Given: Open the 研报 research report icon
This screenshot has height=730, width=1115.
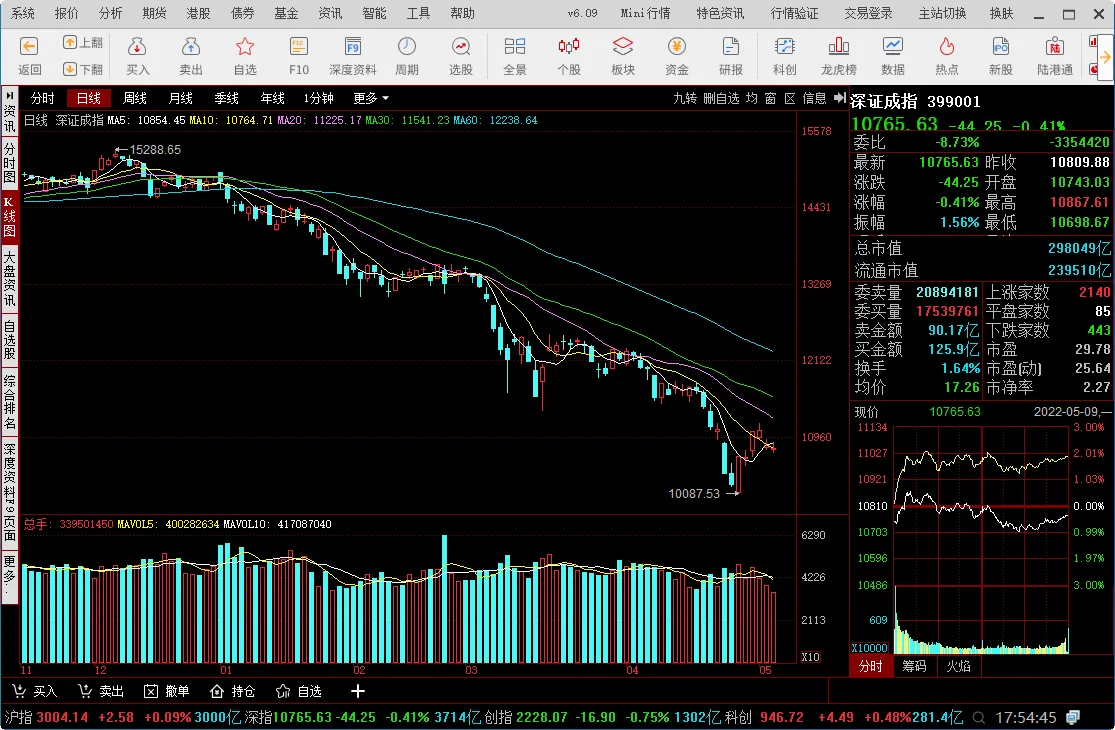Looking at the screenshot, I should tap(730, 47).
